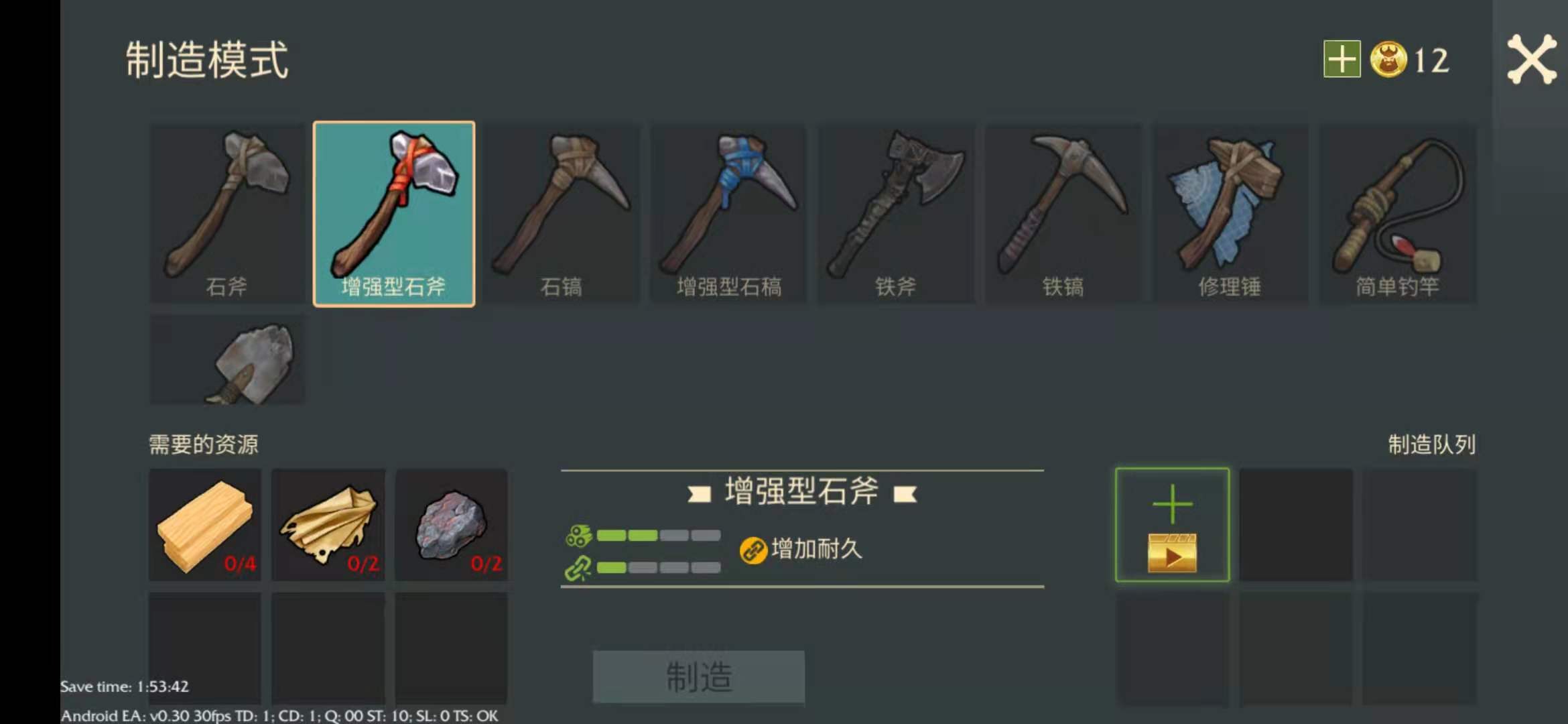The width and height of the screenshot is (1568, 724).
Task: Add queue slot via video ad button
Action: pyautogui.click(x=1173, y=525)
